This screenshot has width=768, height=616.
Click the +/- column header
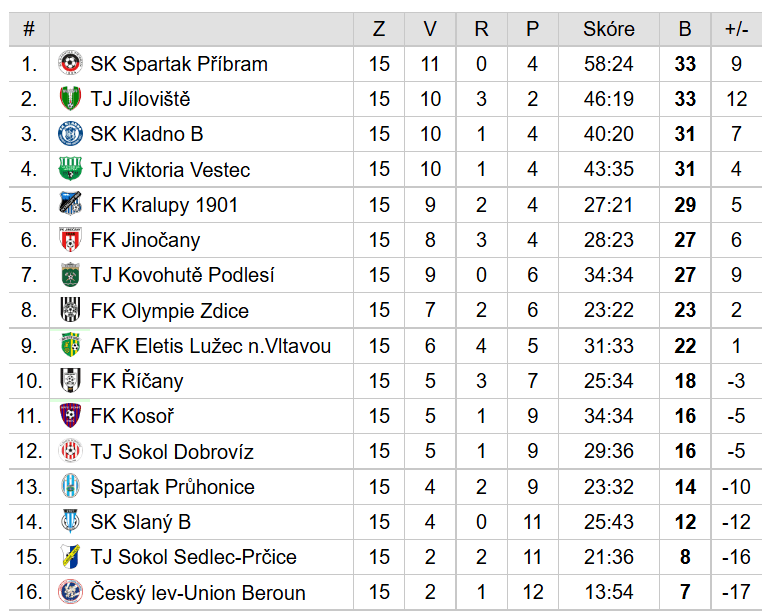pos(736,29)
